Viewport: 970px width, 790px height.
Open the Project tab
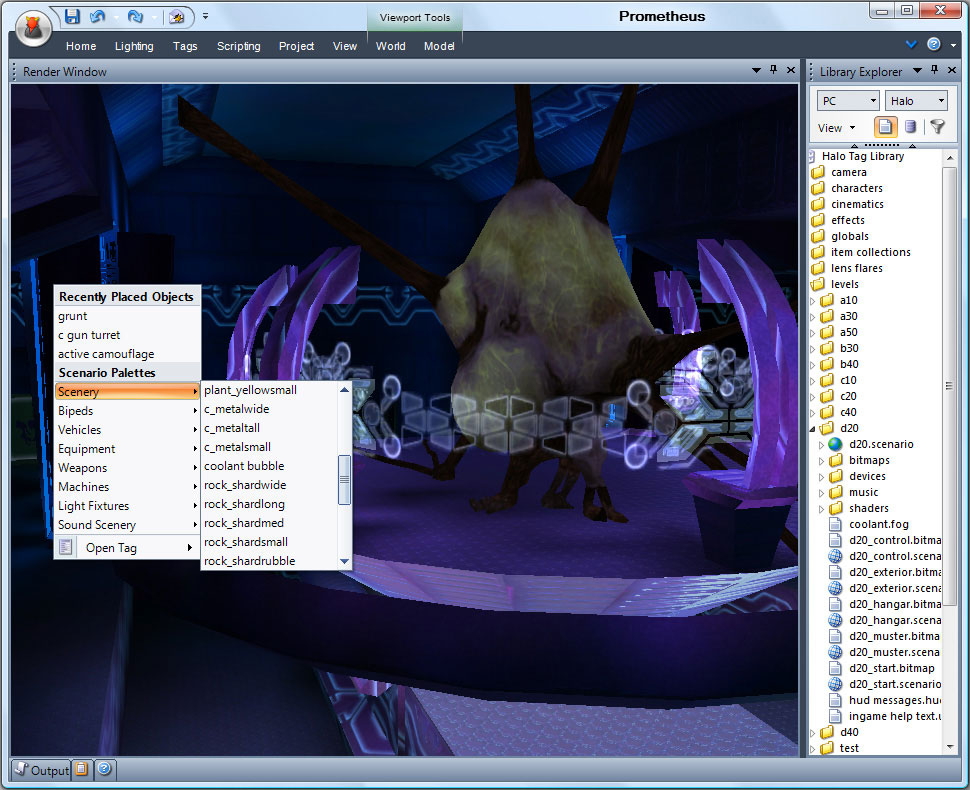pyautogui.click(x=296, y=46)
